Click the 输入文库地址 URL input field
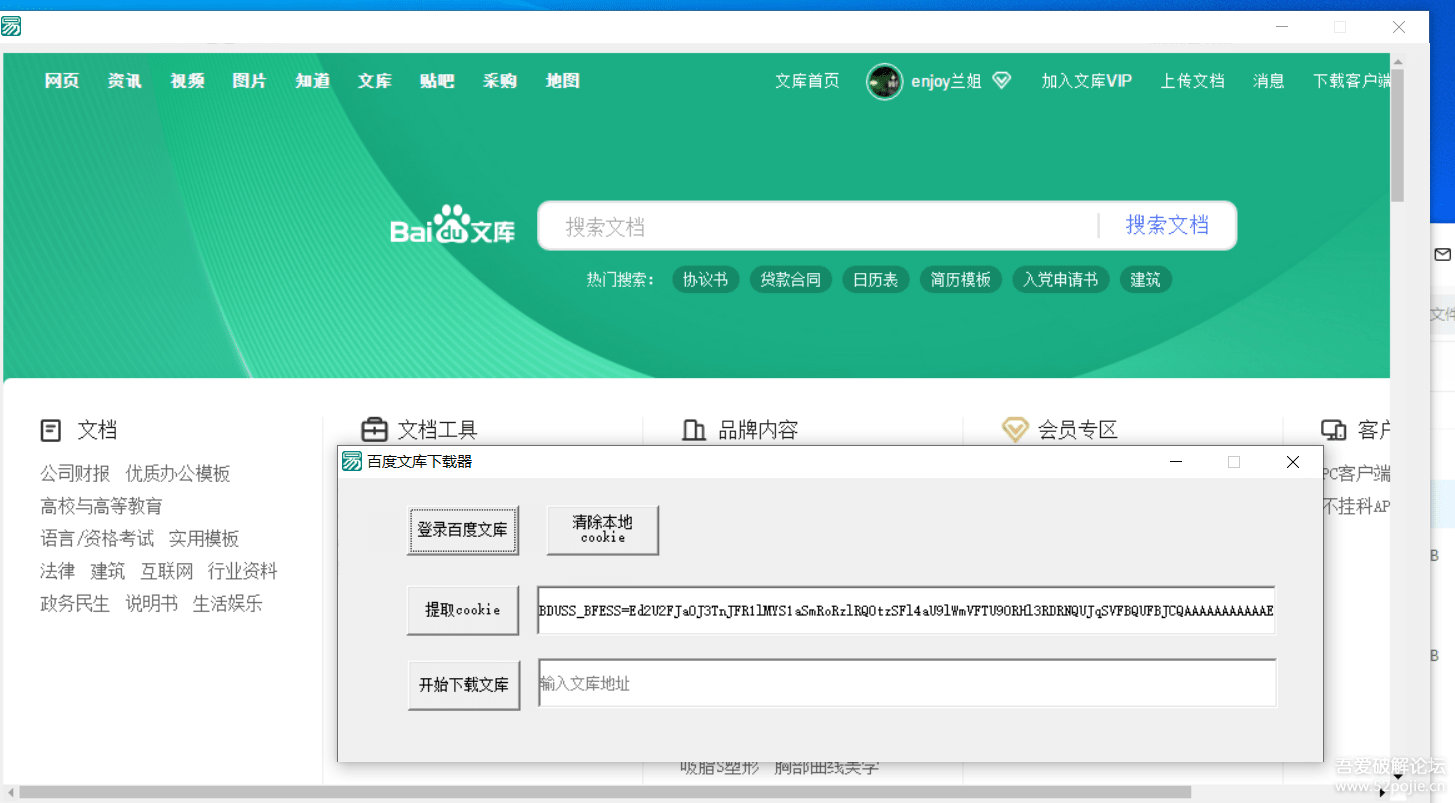Viewport: 1455px width, 803px height. pyautogui.click(x=907, y=683)
